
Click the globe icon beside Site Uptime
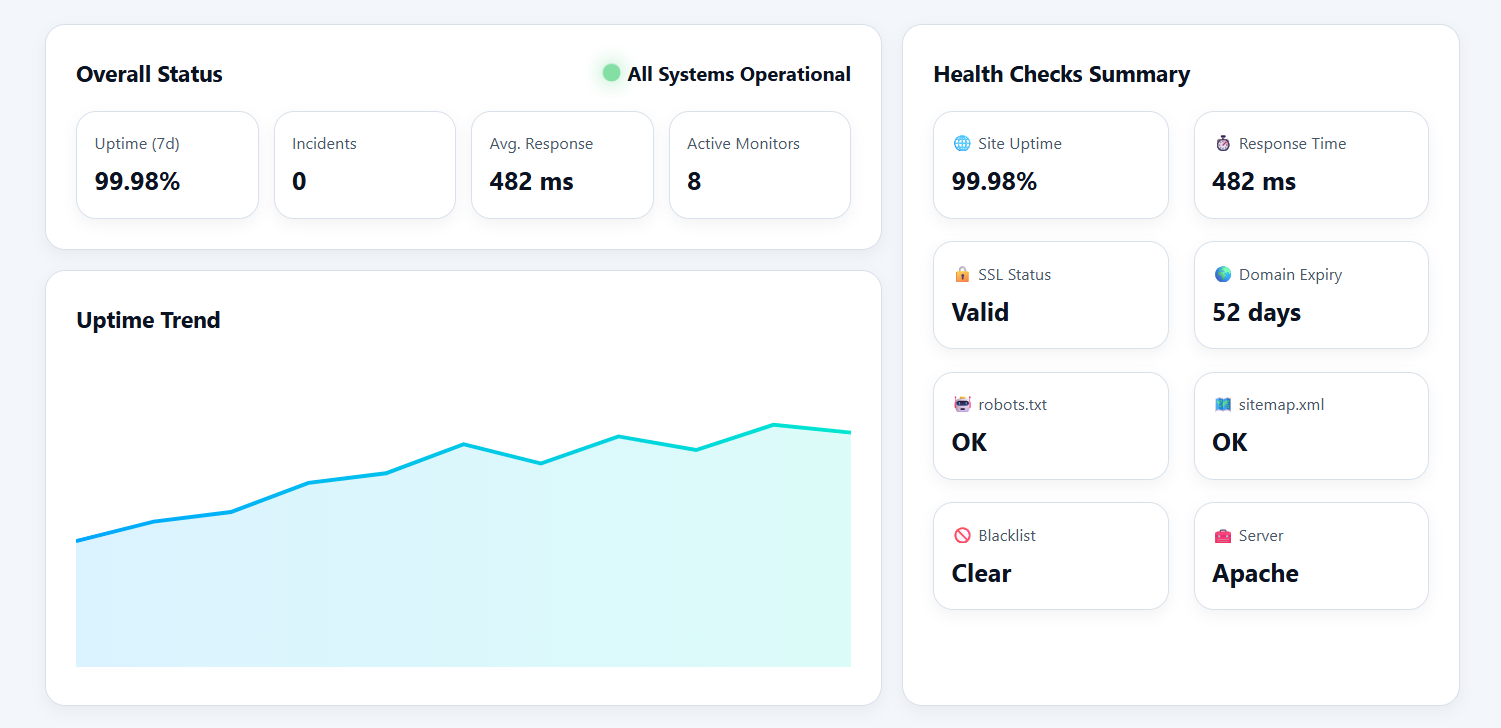(962, 143)
